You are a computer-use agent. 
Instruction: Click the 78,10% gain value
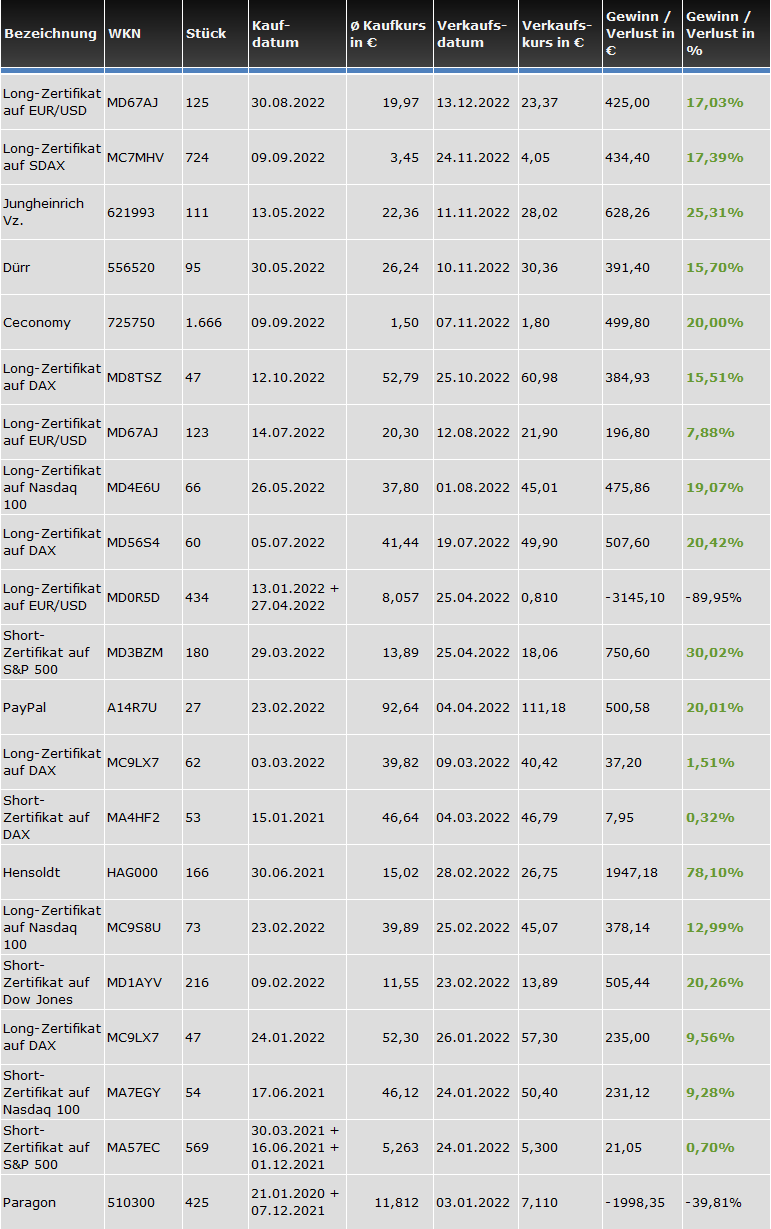tap(714, 873)
